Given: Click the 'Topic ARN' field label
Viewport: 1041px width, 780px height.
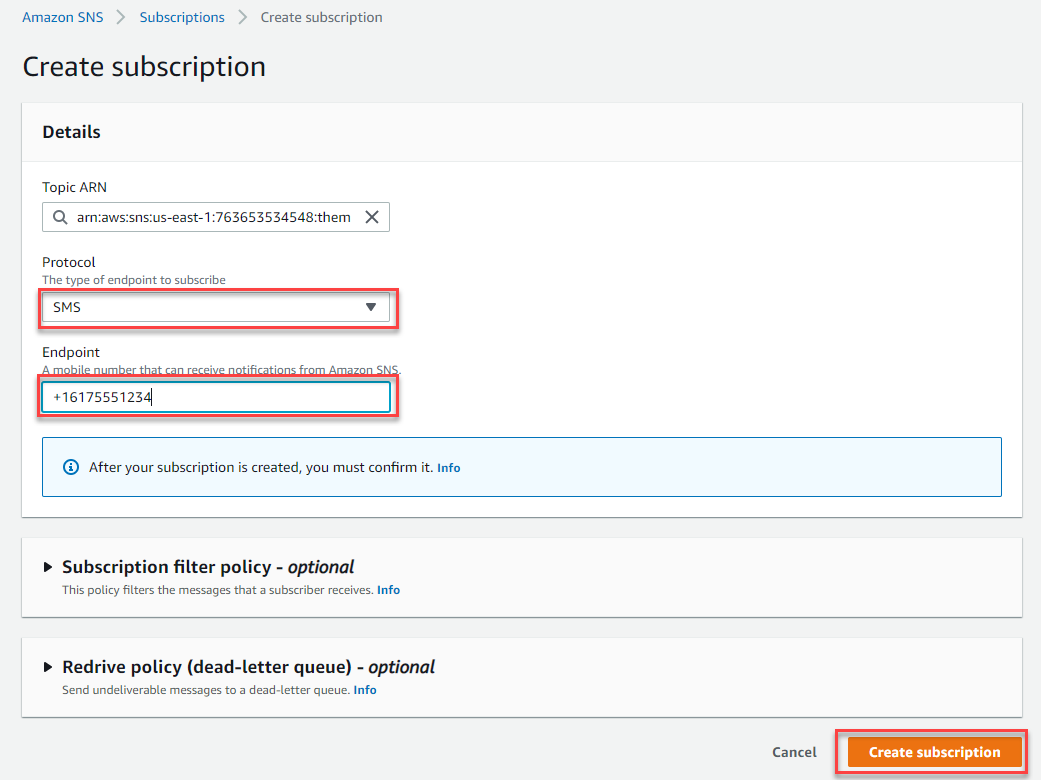Looking at the screenshot, I should point(74,187).
